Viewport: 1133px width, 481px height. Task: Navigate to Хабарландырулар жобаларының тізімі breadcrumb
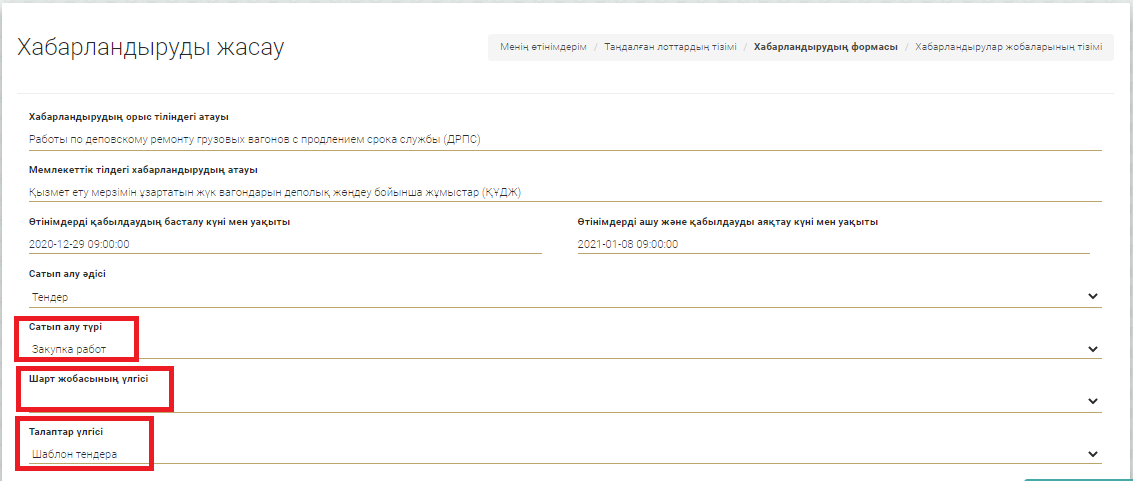tap(1008, 47)
